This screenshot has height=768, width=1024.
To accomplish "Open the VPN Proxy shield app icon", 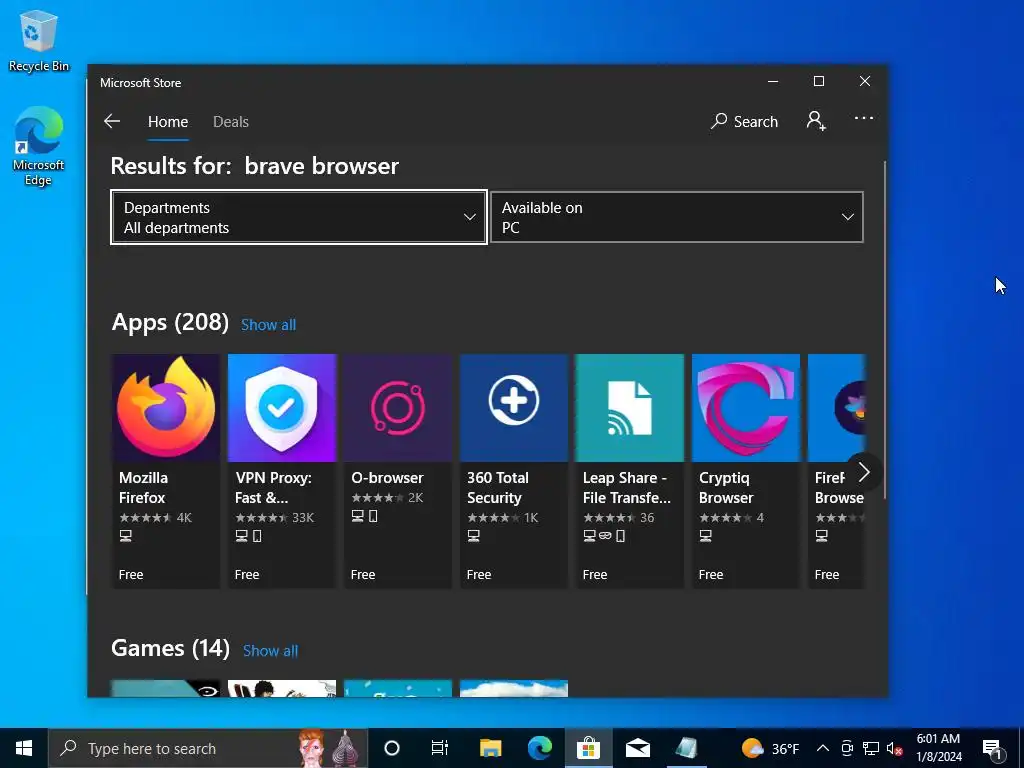I will click(x=281, y=408).
